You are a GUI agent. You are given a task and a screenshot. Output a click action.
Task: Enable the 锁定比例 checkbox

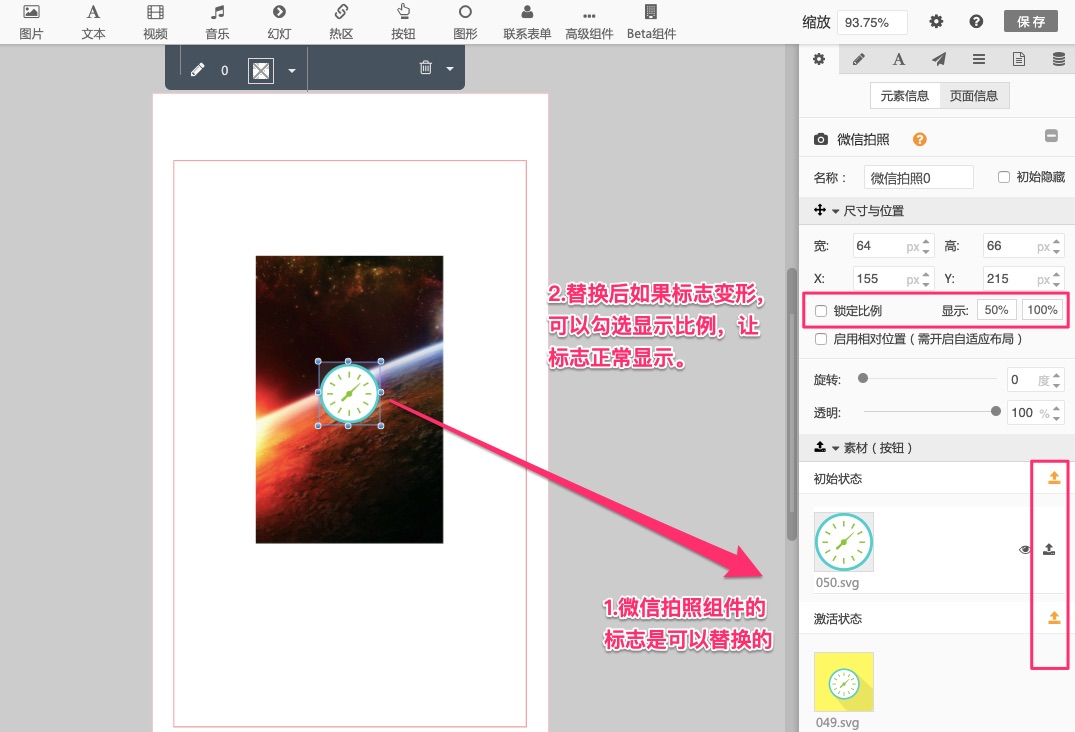coord(822,310)
